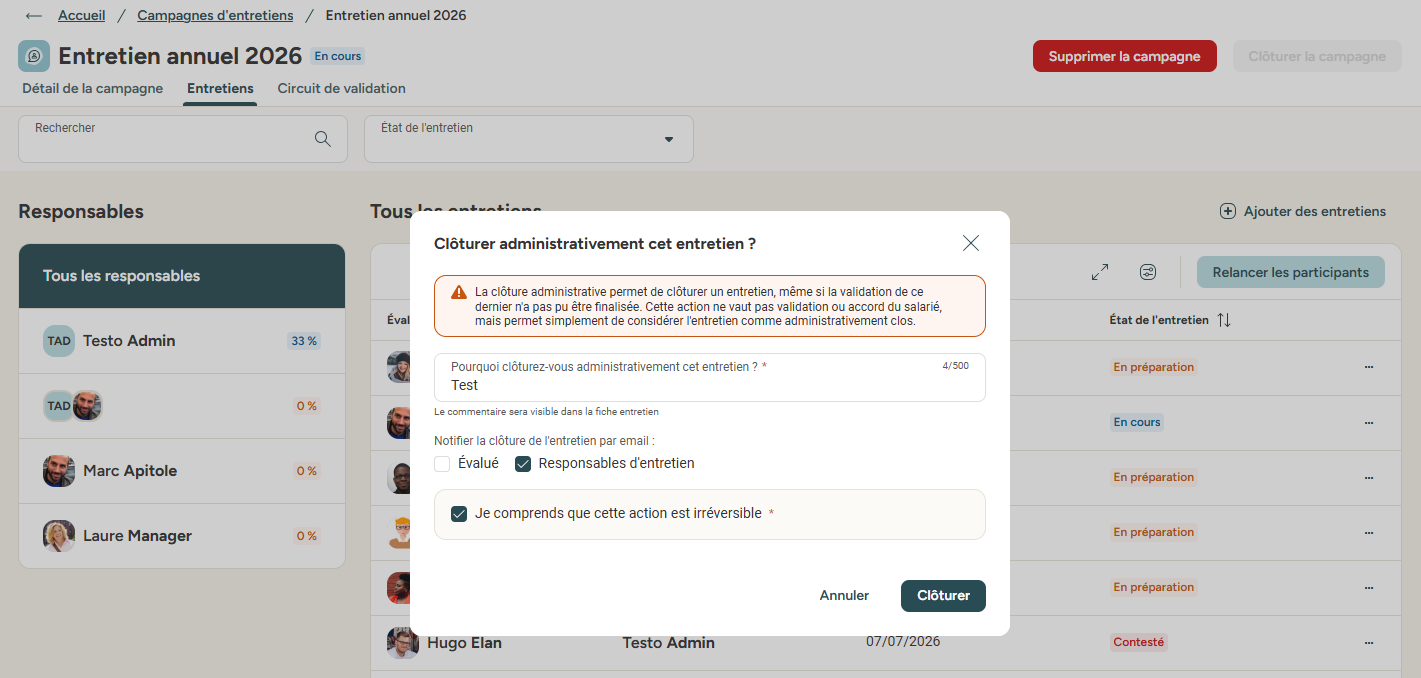Open the table filter settings icon

click(x=1148, y=272)
